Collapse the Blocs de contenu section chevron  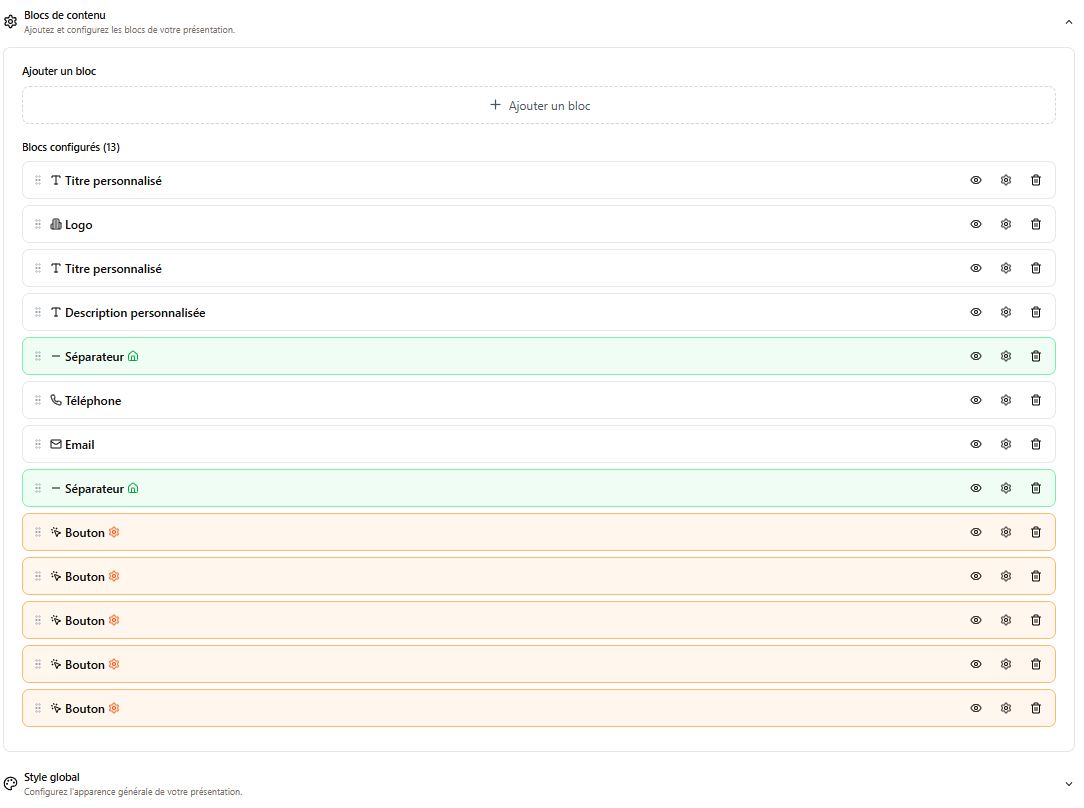click(1068, 21)
